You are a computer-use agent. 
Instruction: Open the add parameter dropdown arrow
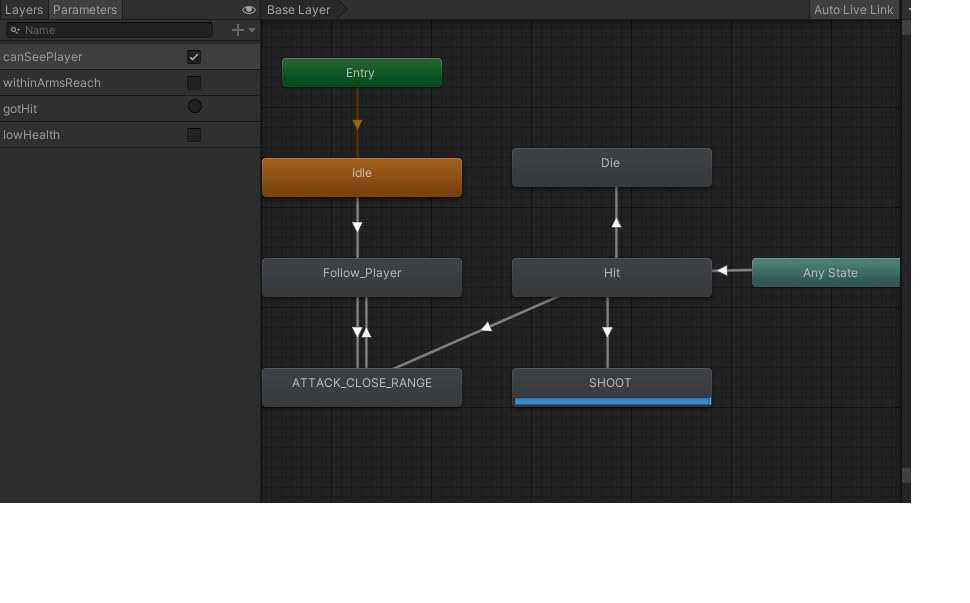tap(252, 30)
